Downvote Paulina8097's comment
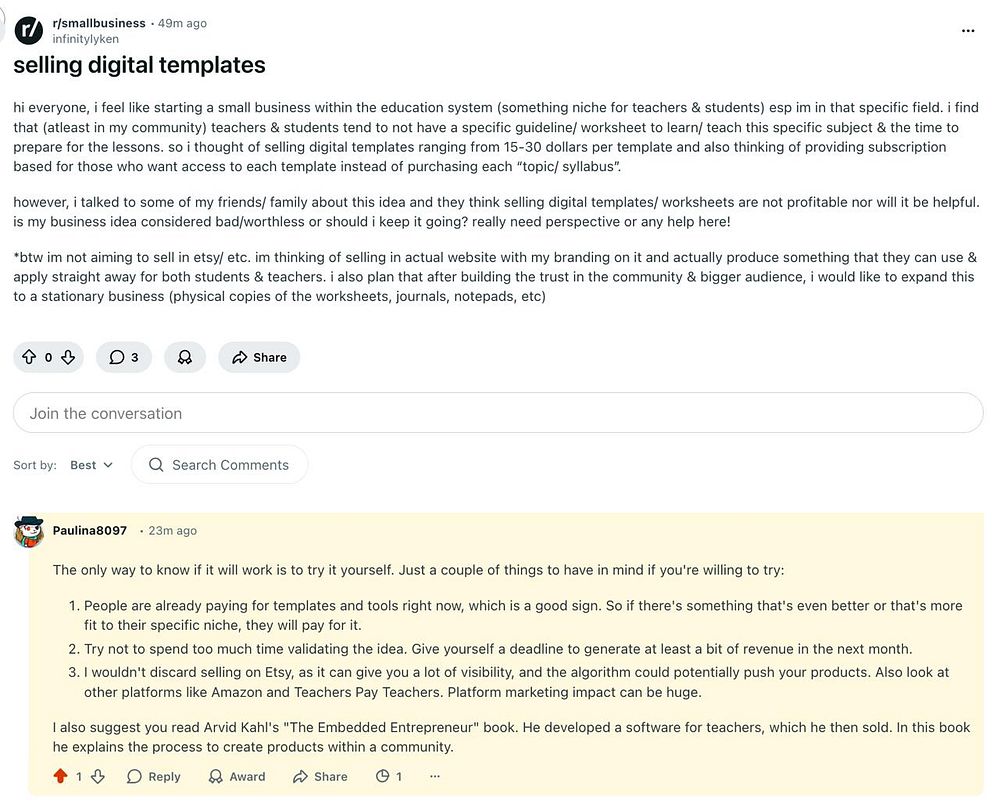The width and height of the screenshot is (1000, 801). point(98,776)
